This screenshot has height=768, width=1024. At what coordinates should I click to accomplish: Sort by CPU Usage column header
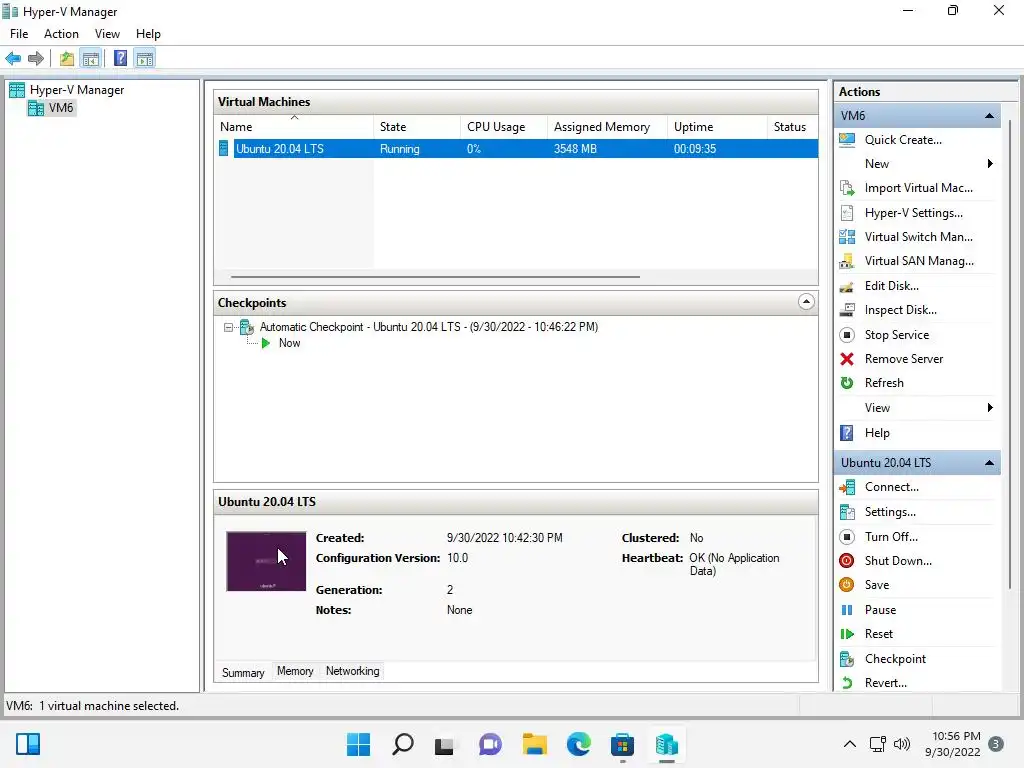(x=504, y=127)
